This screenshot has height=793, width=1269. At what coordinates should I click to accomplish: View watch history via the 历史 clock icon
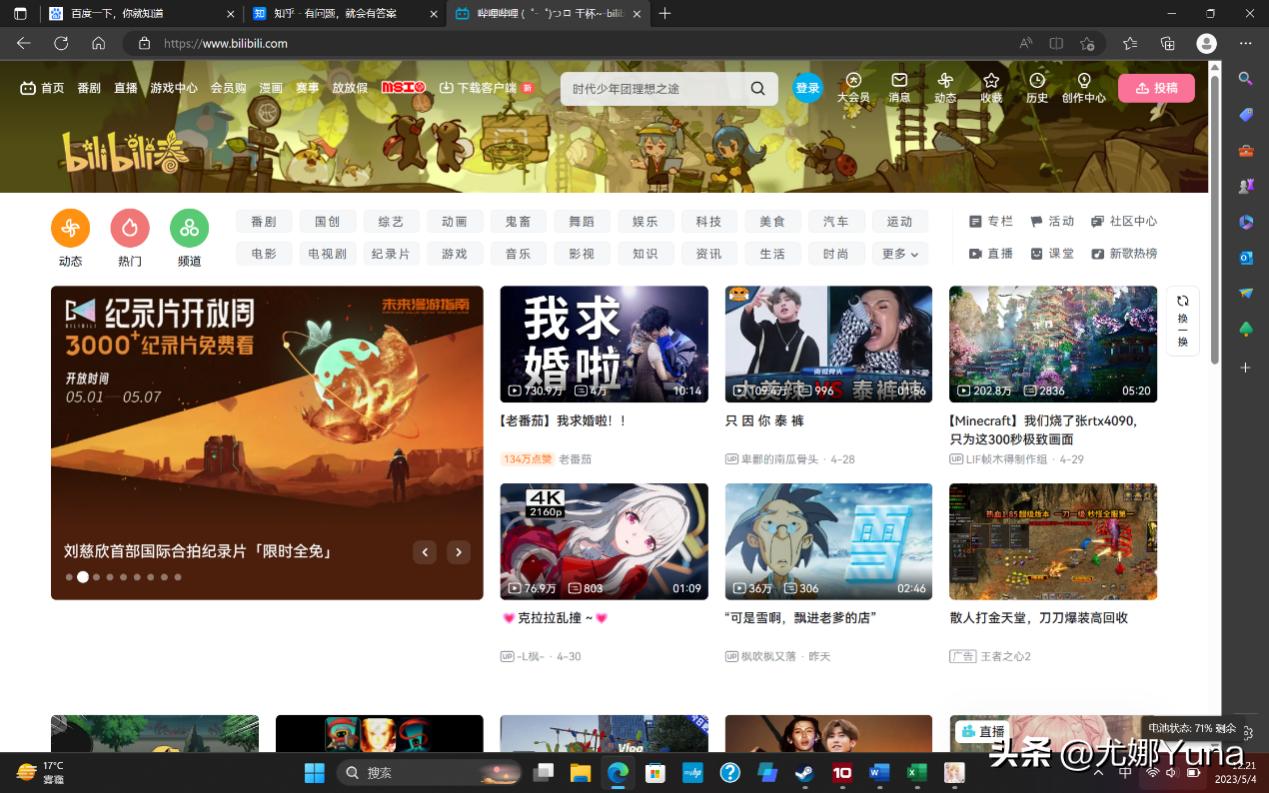pos(1036,82)
